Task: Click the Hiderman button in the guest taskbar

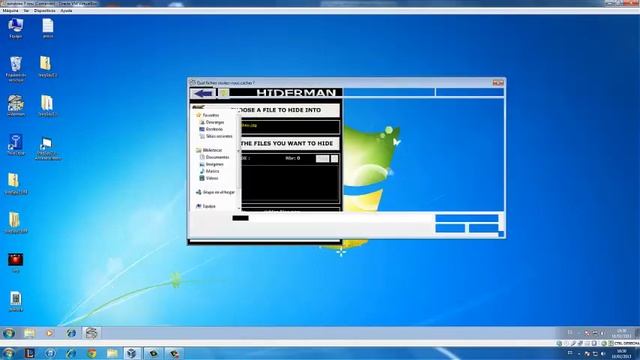Action: pos(91,333)
